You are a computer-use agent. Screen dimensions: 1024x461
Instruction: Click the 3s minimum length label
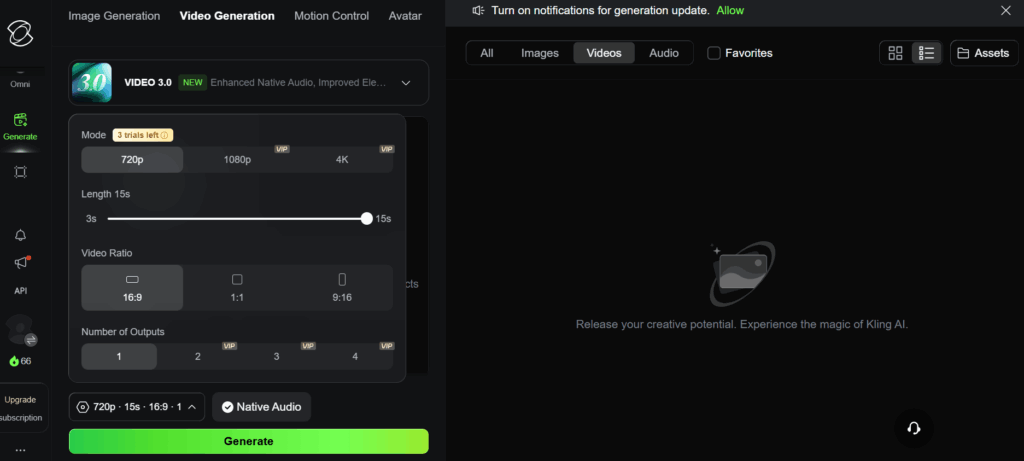(x=91, y=219)
